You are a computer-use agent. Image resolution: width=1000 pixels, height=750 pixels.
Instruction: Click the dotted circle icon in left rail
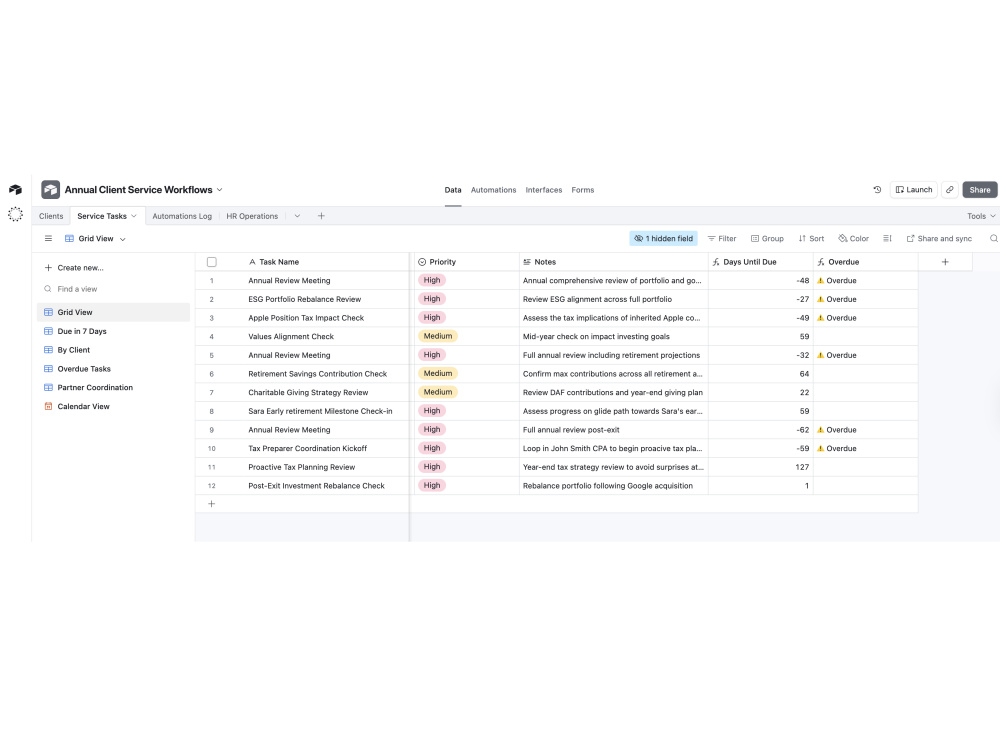pyautogui.click(x=15, y=214)
